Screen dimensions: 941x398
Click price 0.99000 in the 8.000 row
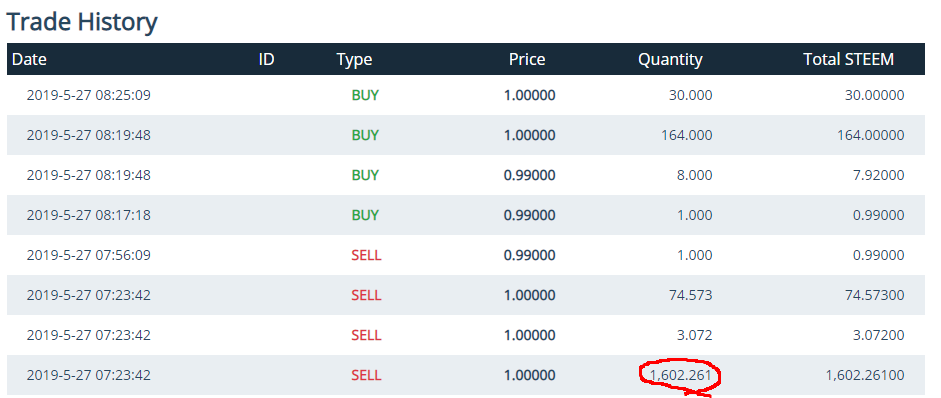pos(530,175)
